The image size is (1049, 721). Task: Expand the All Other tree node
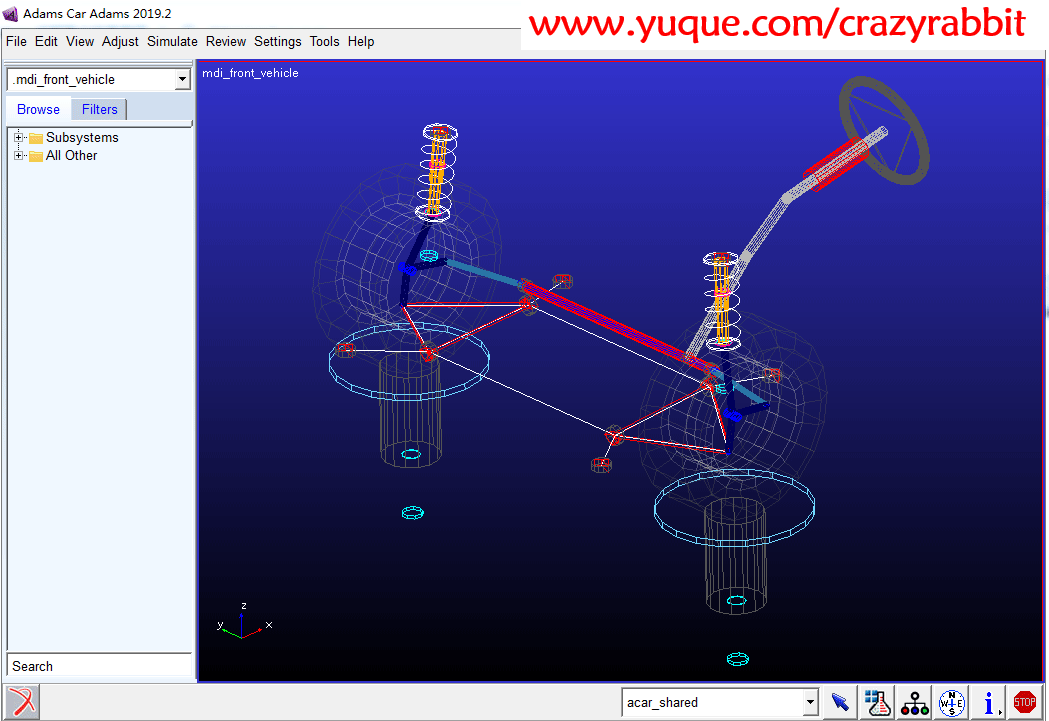[19, 156]
